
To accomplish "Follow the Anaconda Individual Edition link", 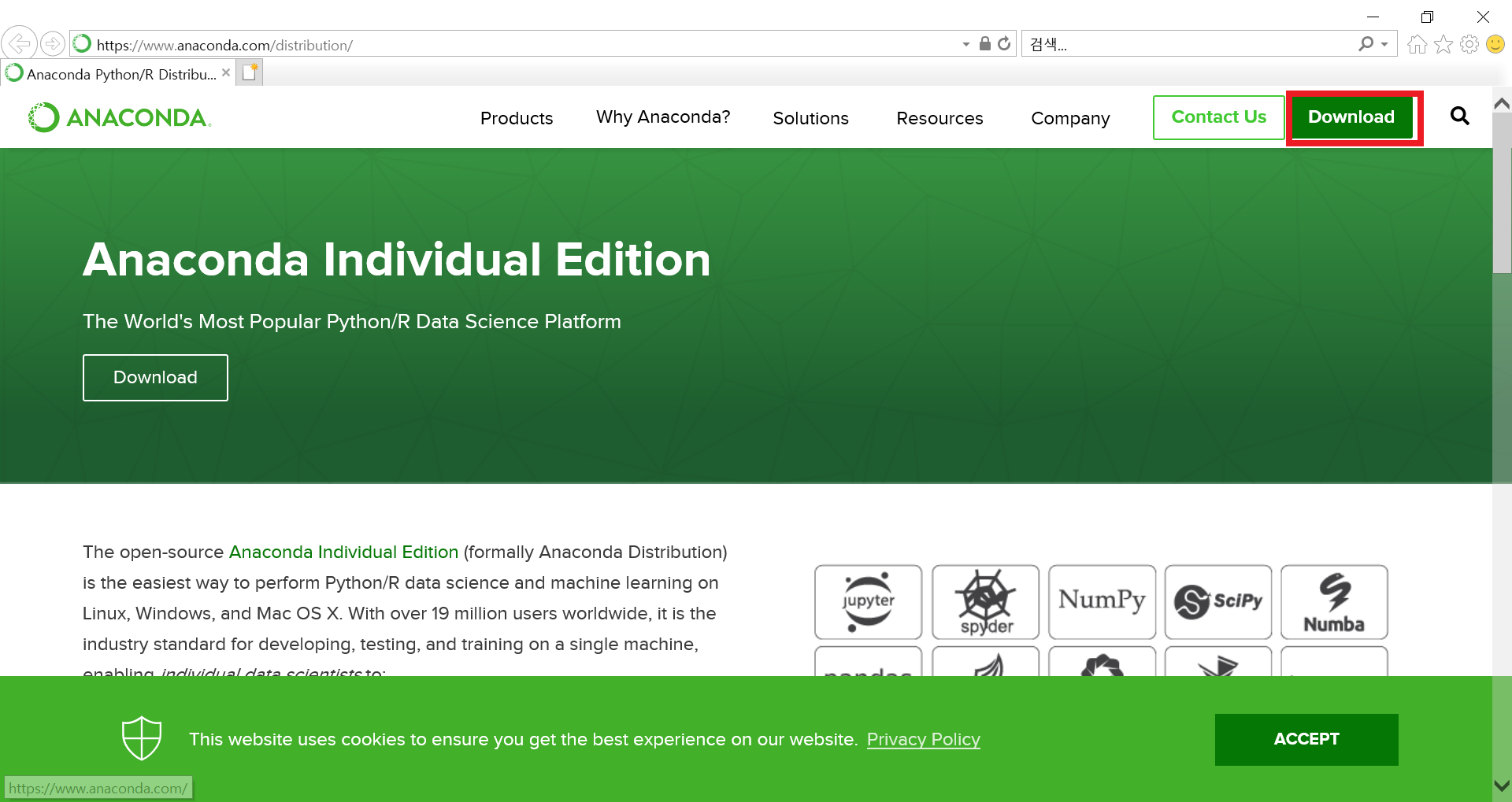I will coord(343,552).
